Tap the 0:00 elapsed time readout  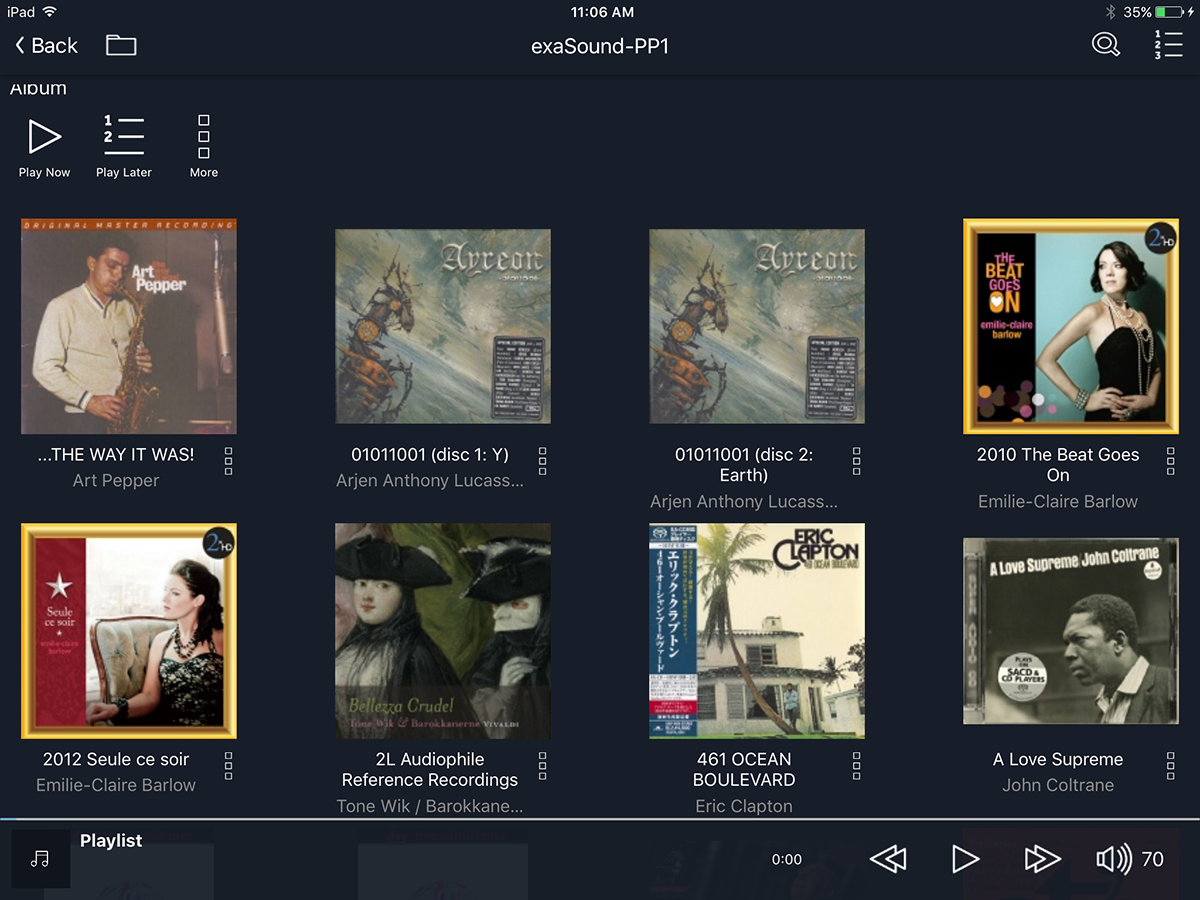click(787, 859)
